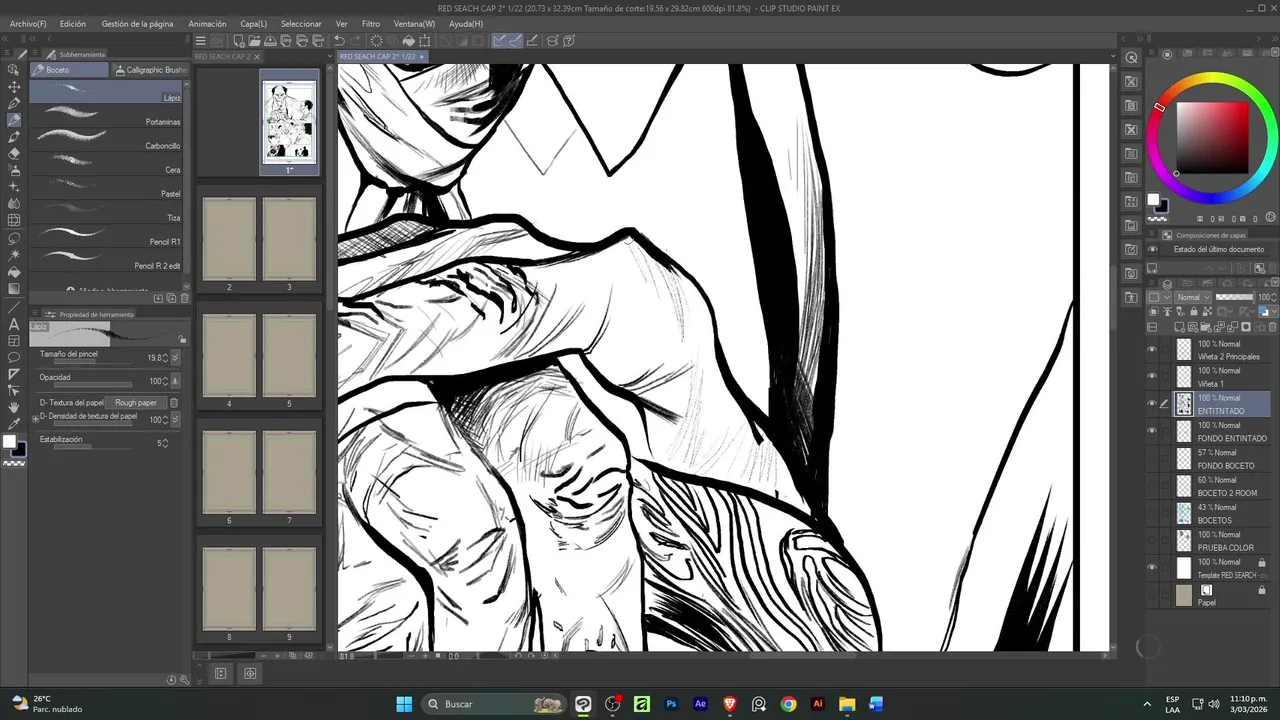Click the Fill icon in command bar
1280x720 pixels.
[408, 41]
